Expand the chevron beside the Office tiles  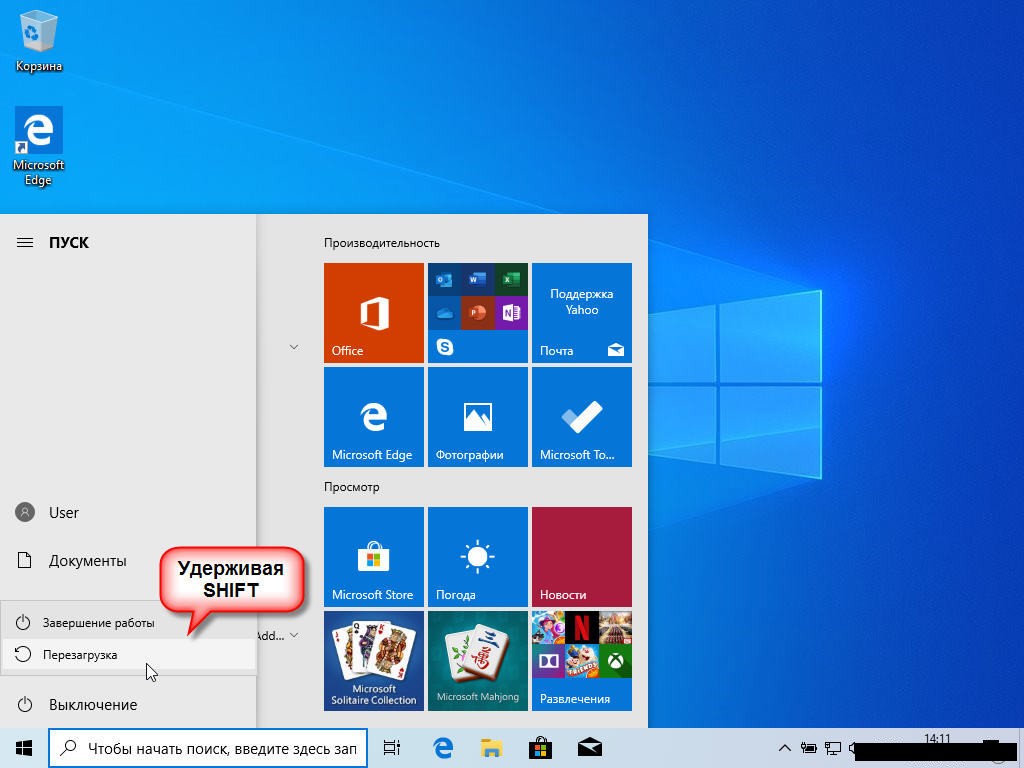[294, 347]
